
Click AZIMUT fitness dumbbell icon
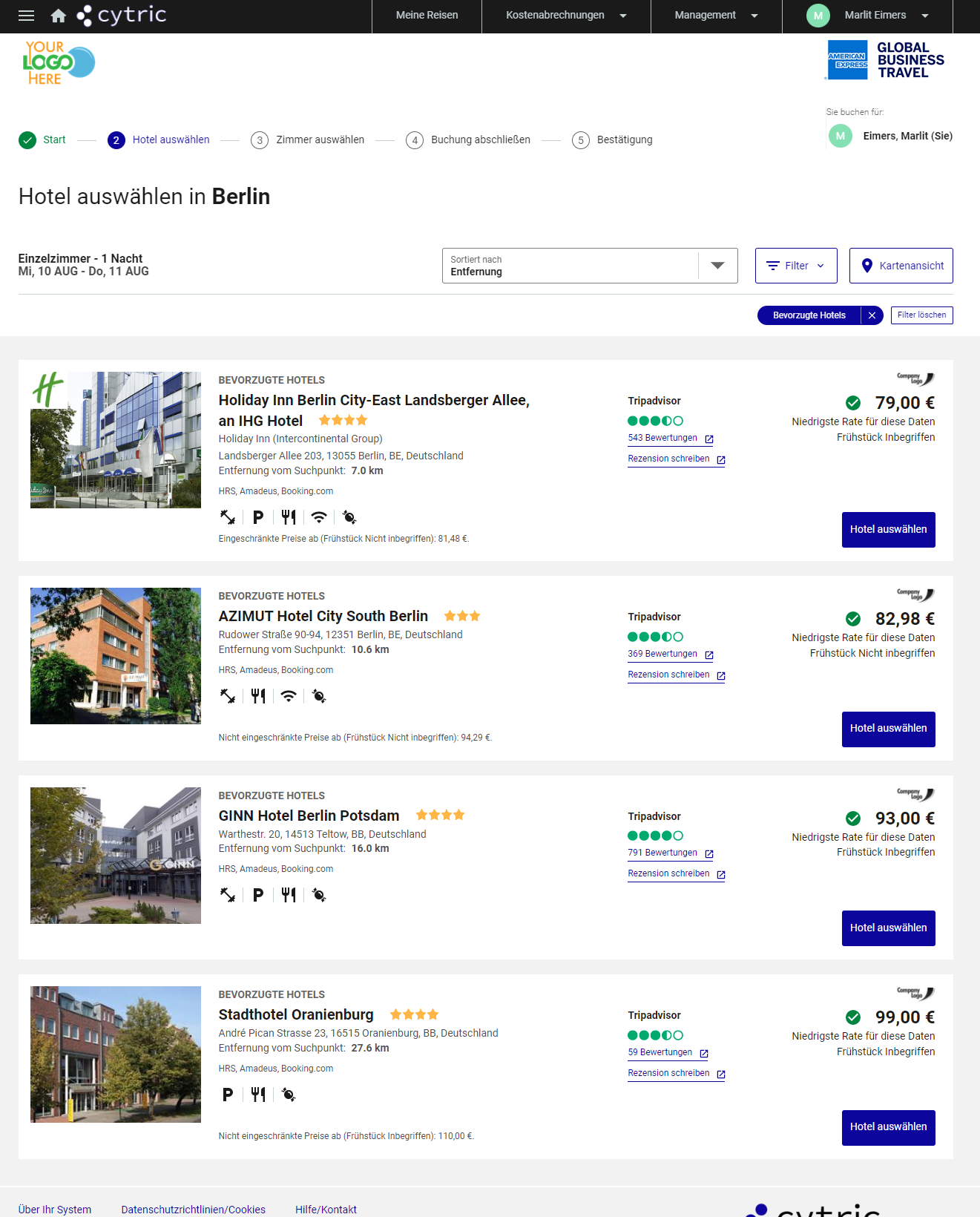[228, 696]
